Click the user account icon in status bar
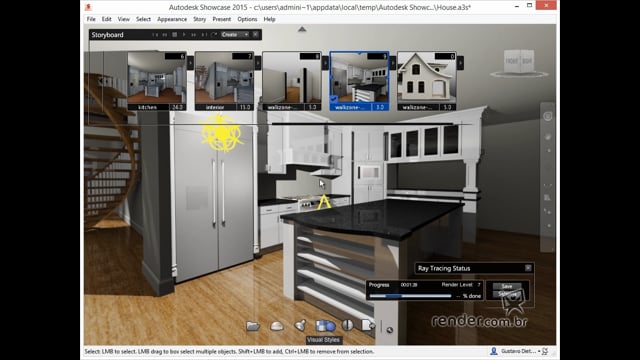Viewport: 640px width, 360px height. click(x=493, y=351)
